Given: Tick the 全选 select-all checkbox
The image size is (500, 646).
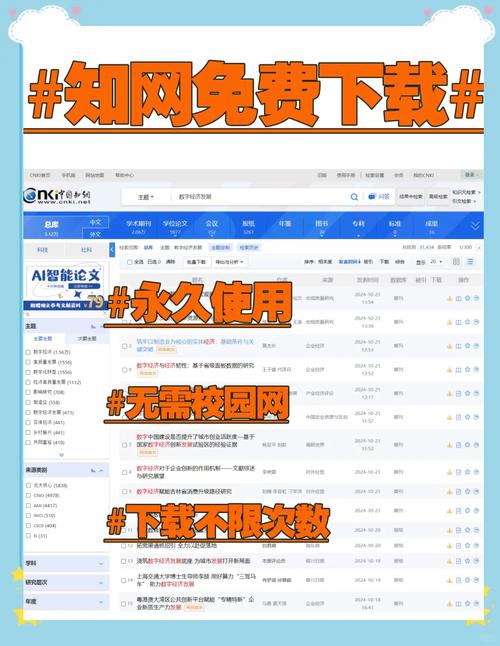Looking at the screenshot, I should 130,262.
